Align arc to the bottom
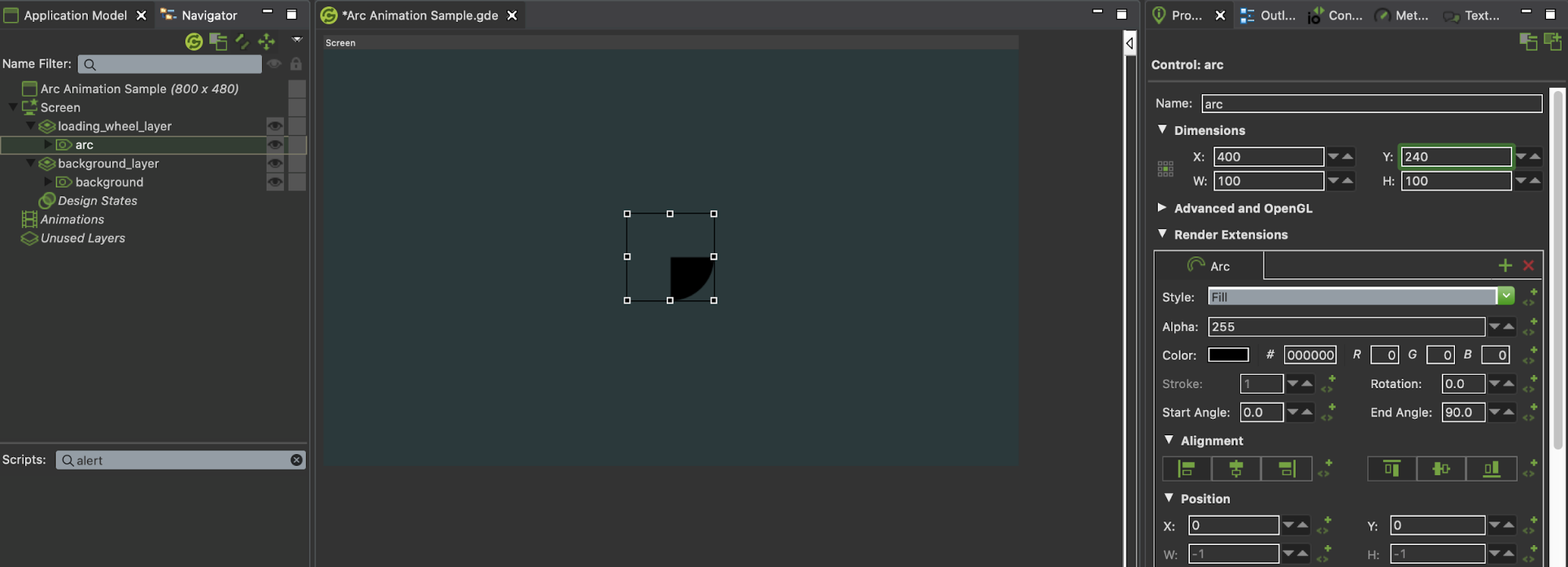The image size is (1568, 567). point(1492,469)
